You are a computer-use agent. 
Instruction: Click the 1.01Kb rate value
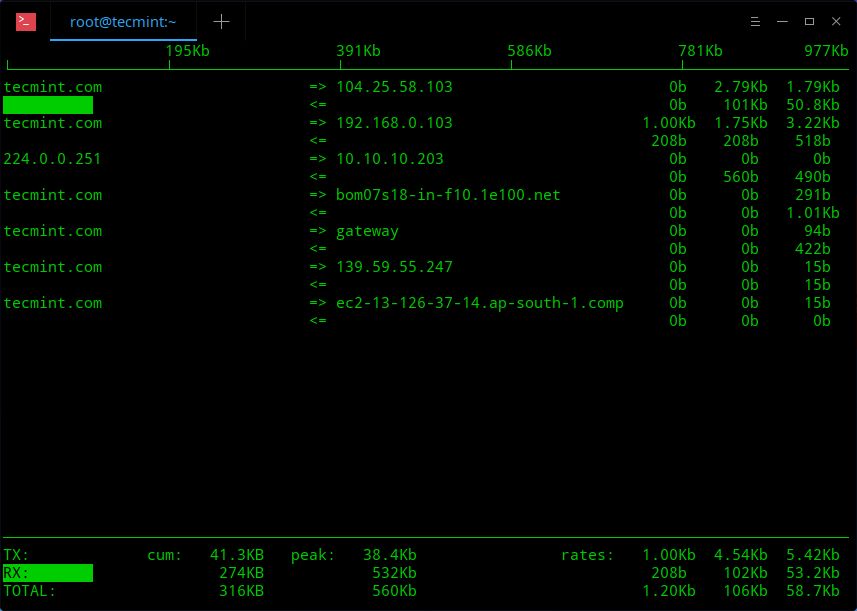coord(813,213)
